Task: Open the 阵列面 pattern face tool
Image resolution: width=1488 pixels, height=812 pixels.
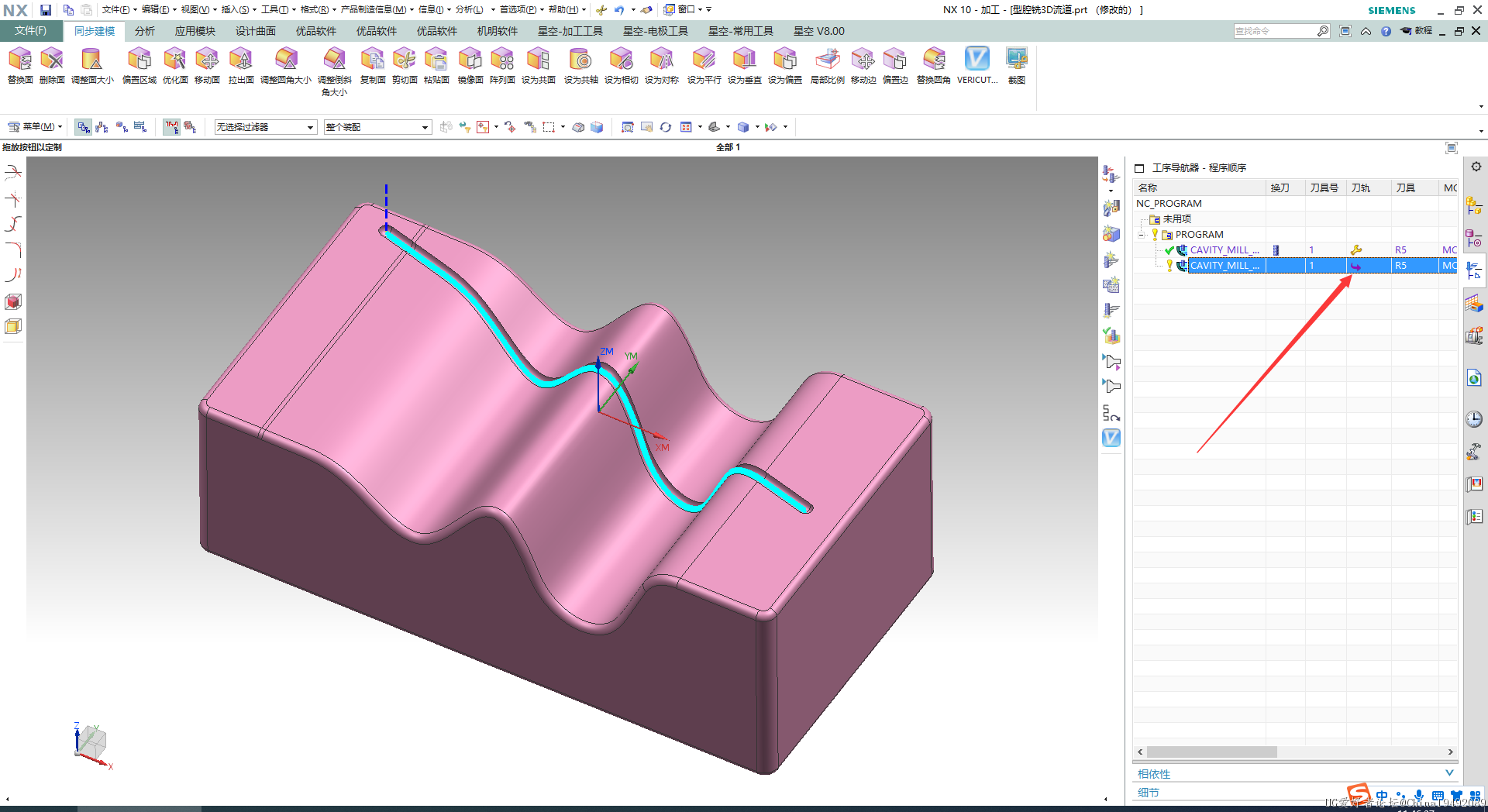Action: (x=502, y=65)
